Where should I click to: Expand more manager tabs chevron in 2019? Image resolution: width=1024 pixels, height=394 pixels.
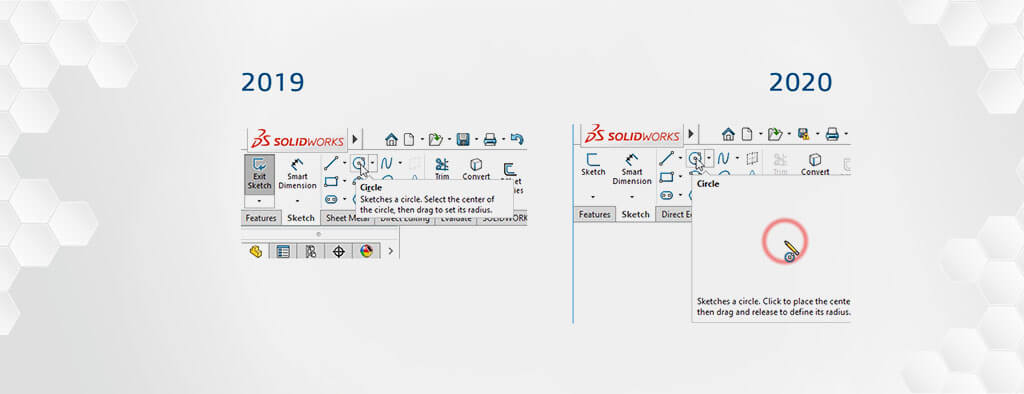(391, 251)
